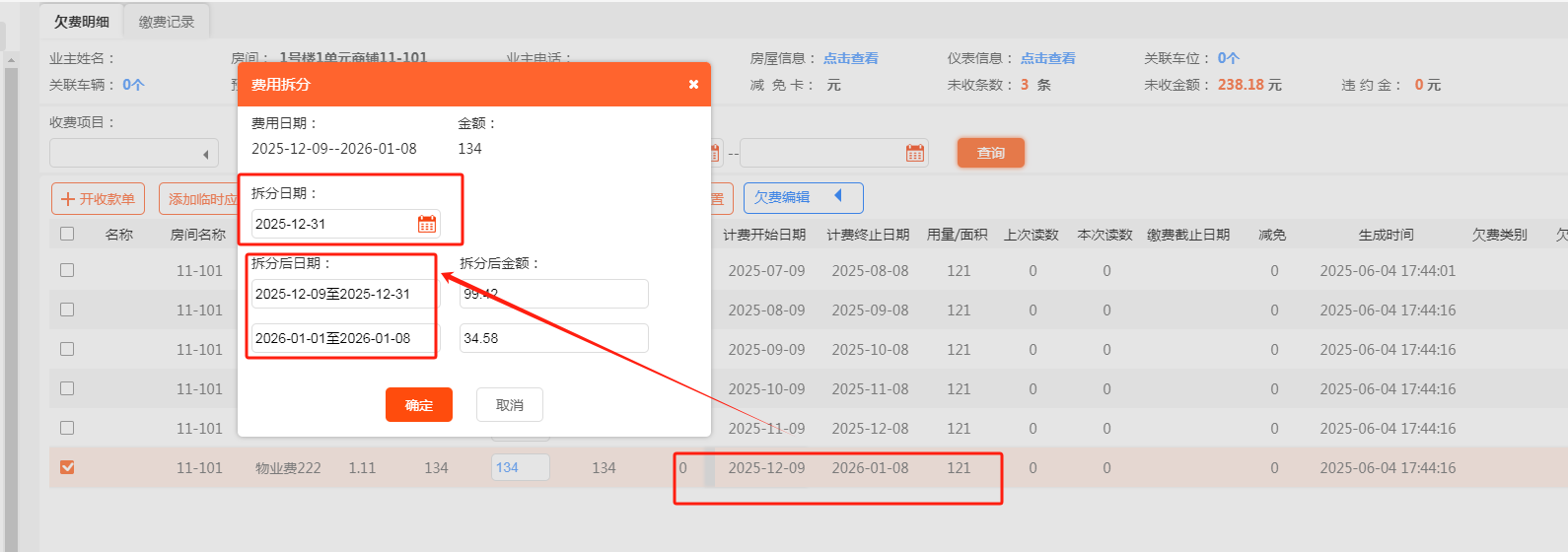Close the 费用拆分 dialog with the X

tap(693, 85)
